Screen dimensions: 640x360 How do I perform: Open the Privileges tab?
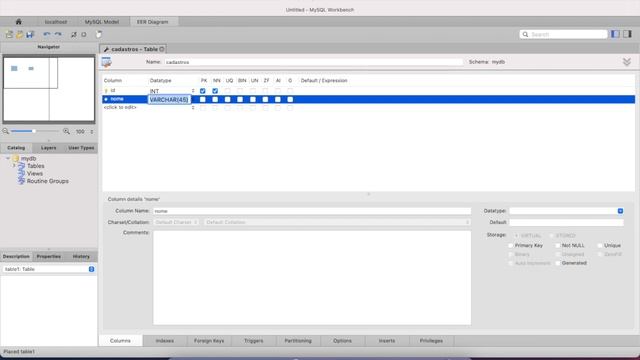431,341
